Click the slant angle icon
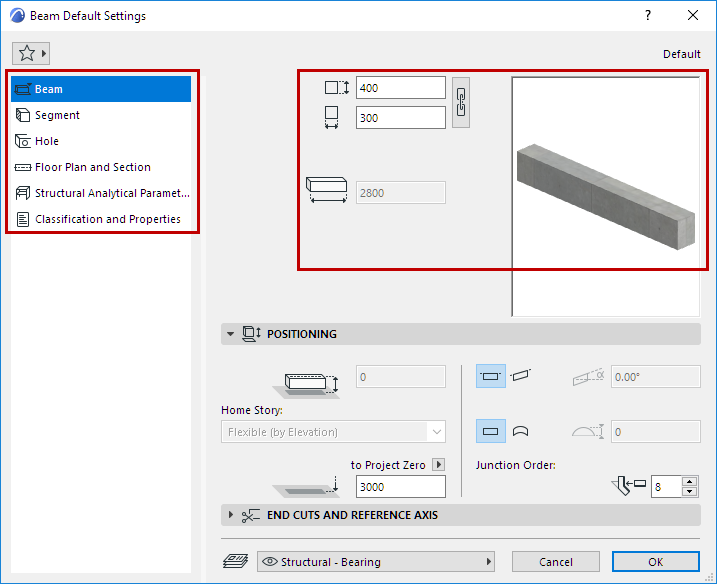 [x=589, y=377]
